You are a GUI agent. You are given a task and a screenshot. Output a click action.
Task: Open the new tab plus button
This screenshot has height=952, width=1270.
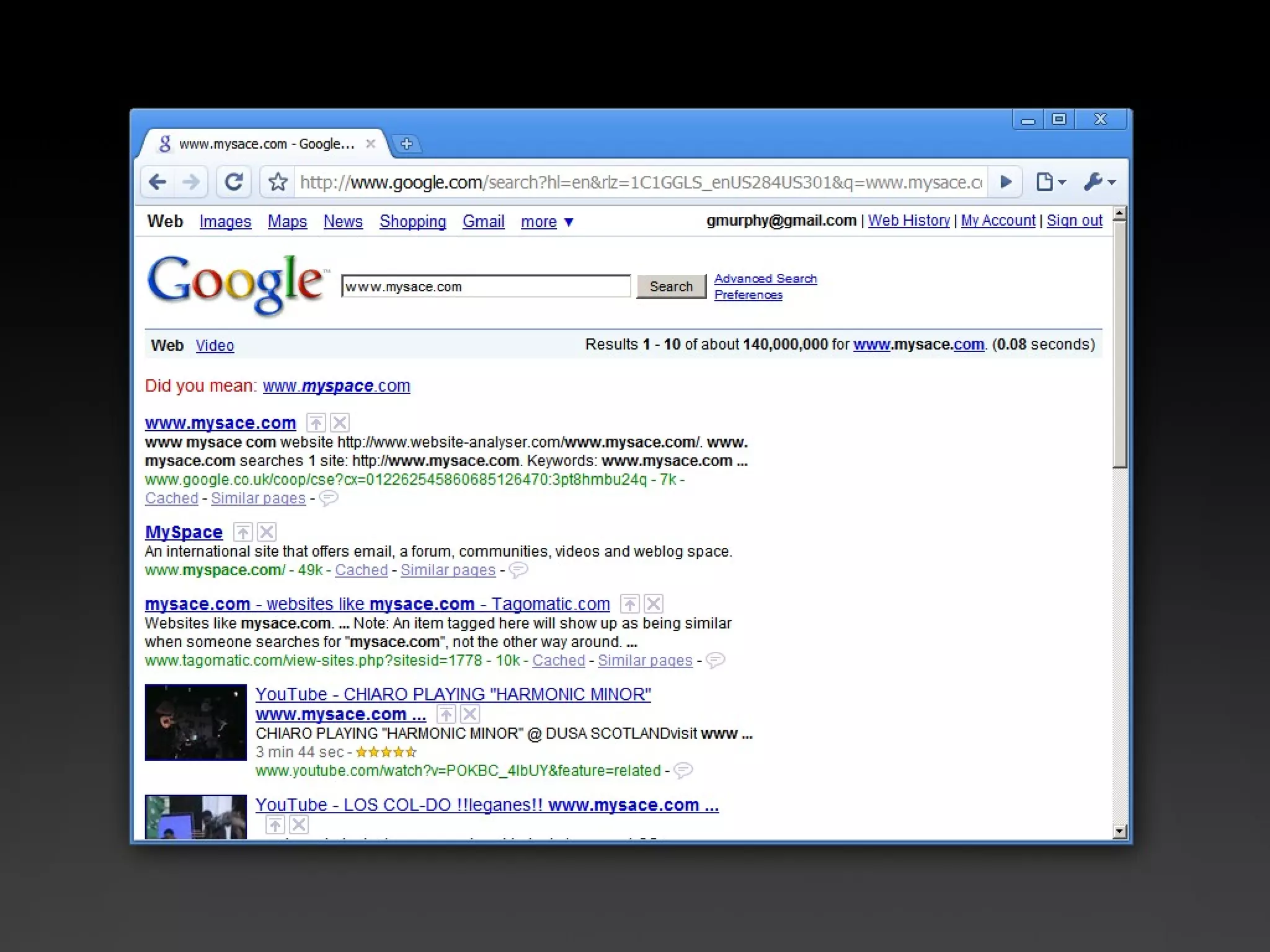407,144
